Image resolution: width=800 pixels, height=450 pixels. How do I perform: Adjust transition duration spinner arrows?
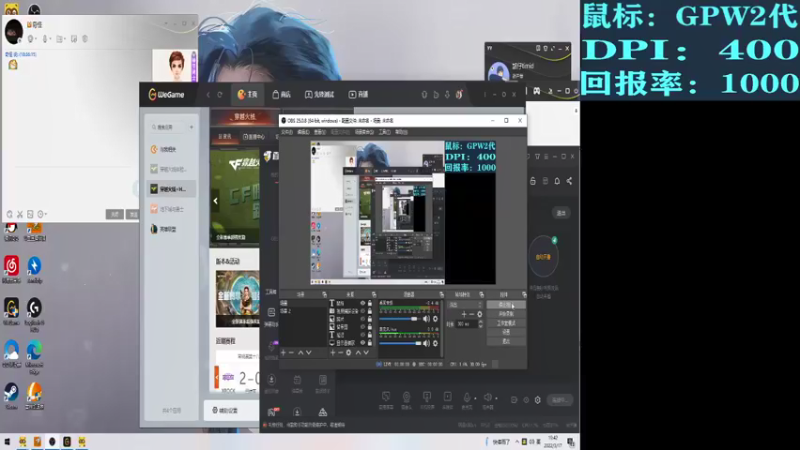[x=480, y=324]
